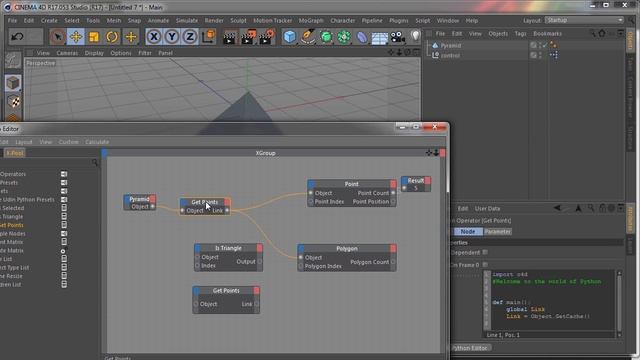Expand the Udin Python Presets folder
Viewport: 640px width, 360px height.
64,200
